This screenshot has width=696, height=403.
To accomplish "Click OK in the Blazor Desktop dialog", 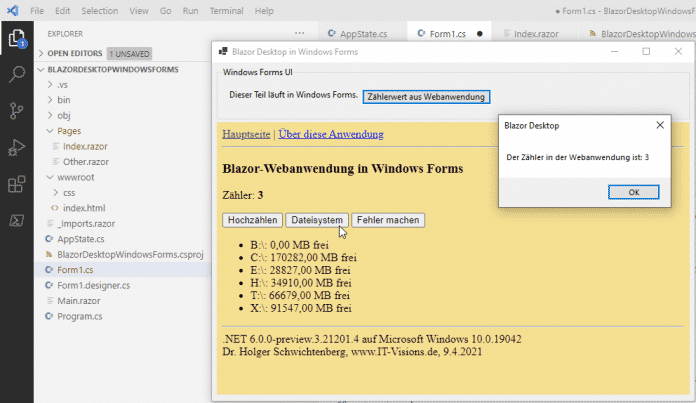I will tap(633, 192).
